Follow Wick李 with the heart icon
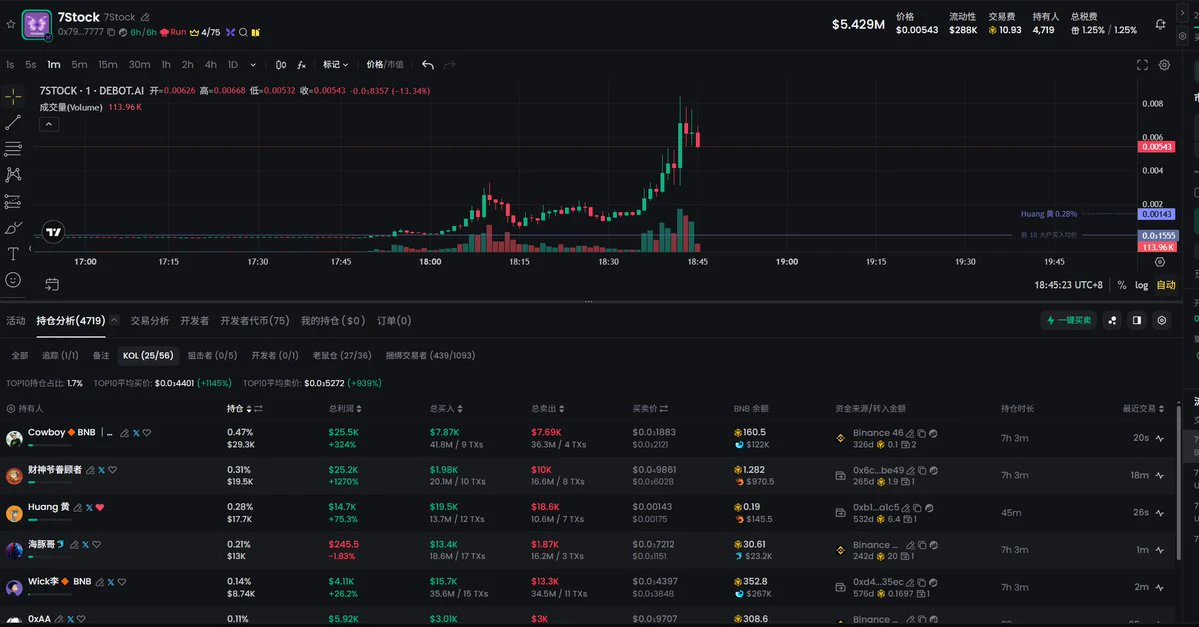 pos(122,582)
